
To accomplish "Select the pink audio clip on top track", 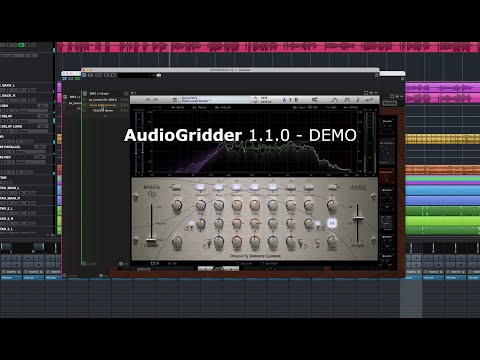I will point(268,47).
